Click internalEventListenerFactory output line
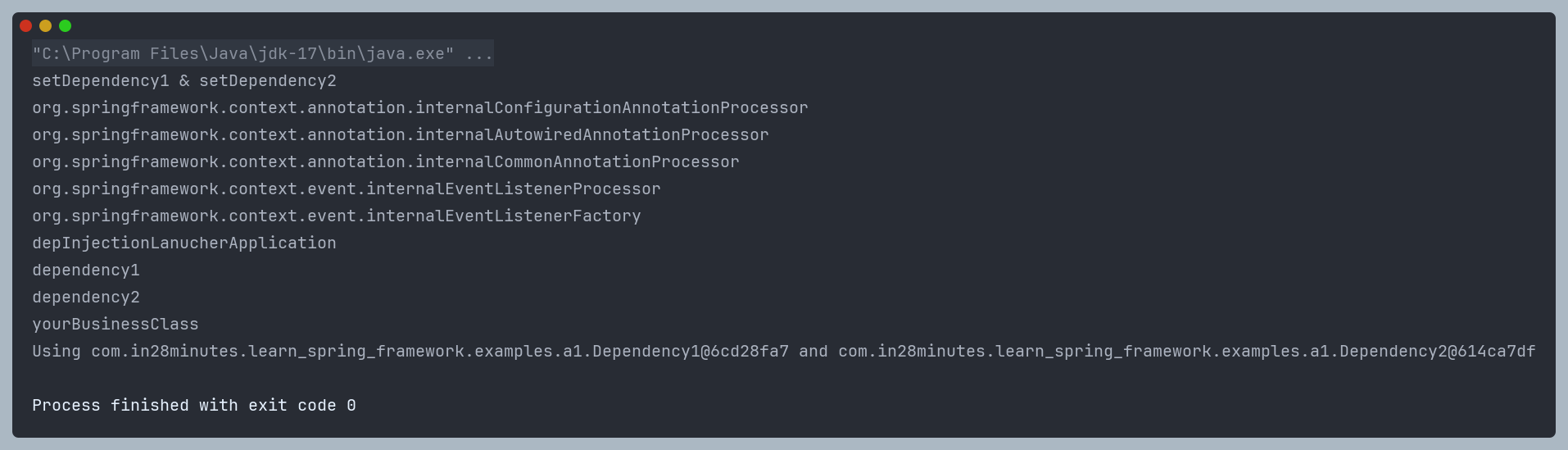Image resolution: width=1568 pixels, height=450 pixels. [x=337, y=216]
